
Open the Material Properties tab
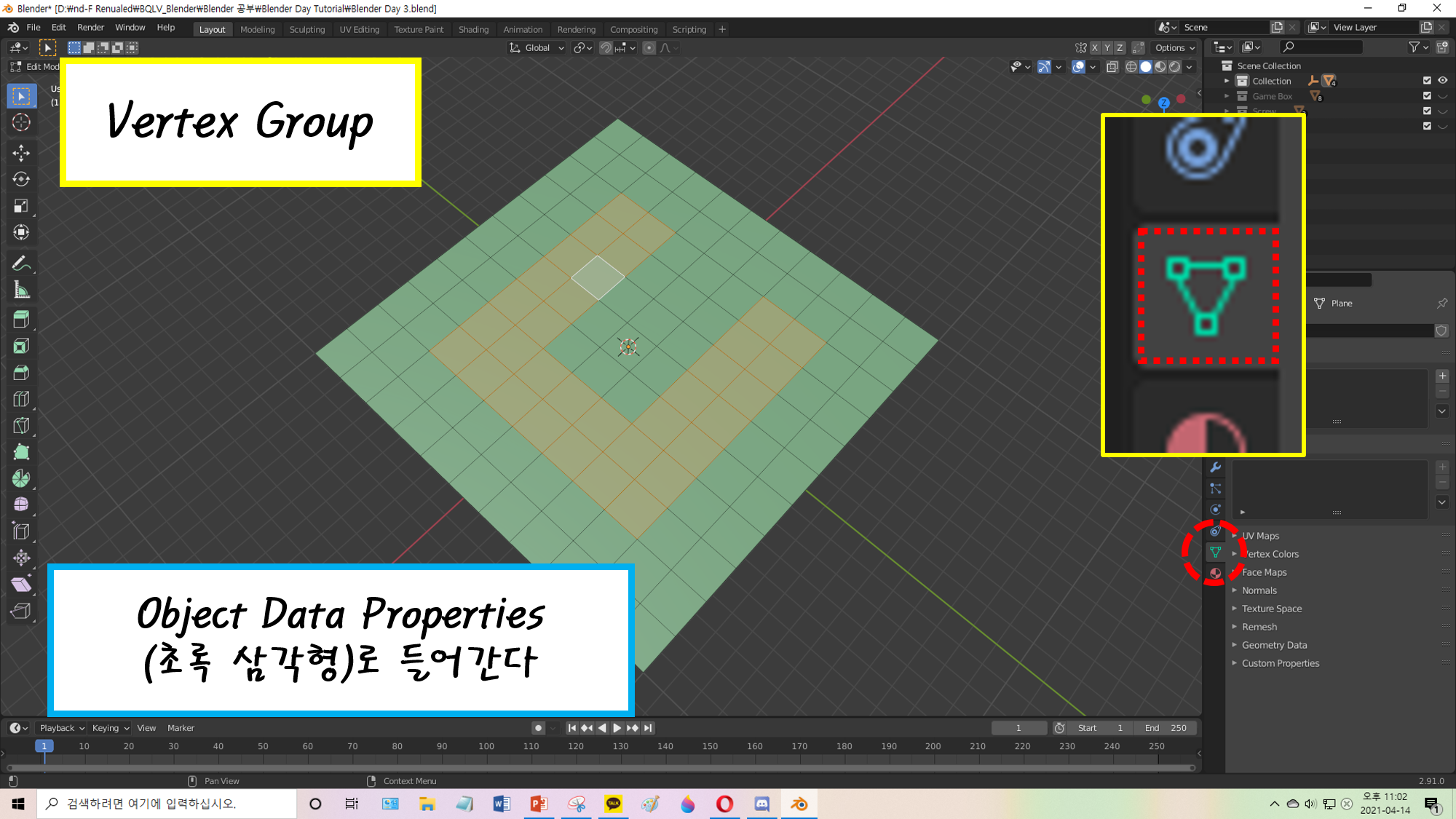(1215, 574)
